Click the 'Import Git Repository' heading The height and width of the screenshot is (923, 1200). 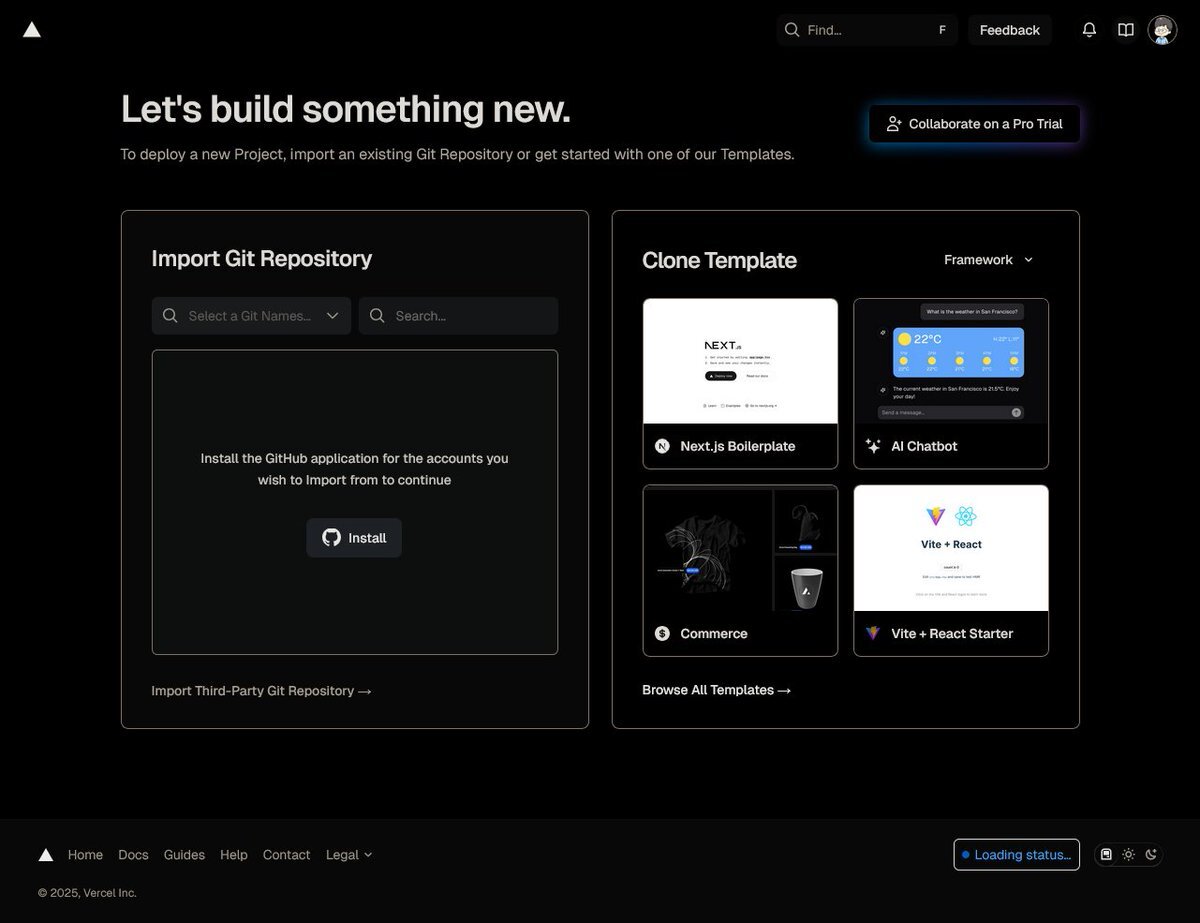[262, 258]
